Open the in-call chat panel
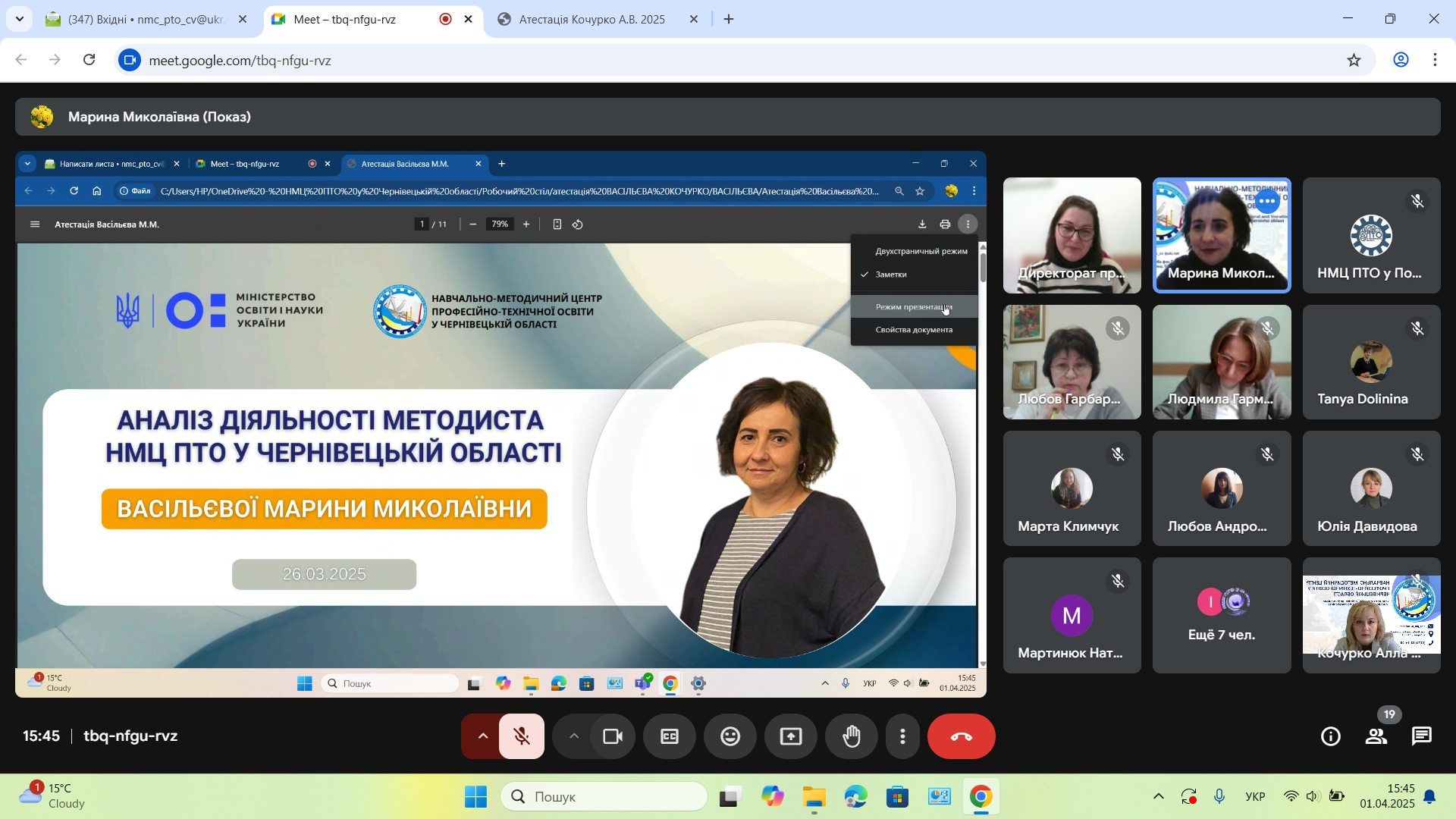 click(x=1422, y=736)
